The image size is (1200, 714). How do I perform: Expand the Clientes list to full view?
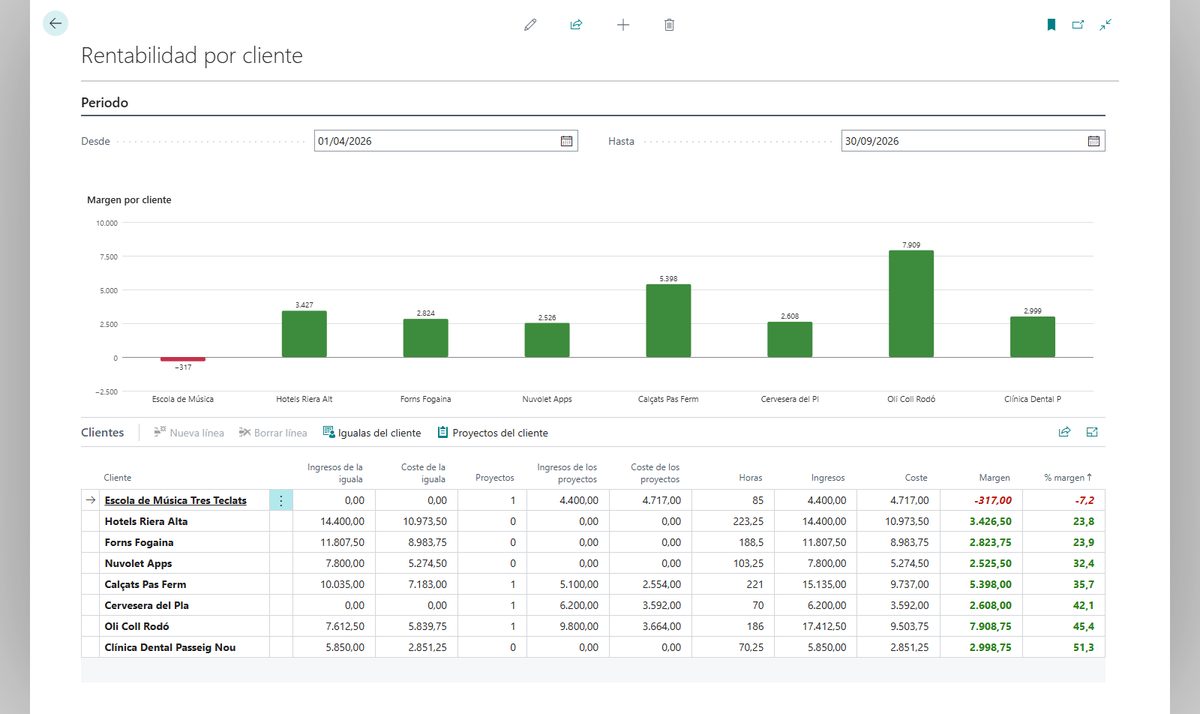(x=1092, y=433)
